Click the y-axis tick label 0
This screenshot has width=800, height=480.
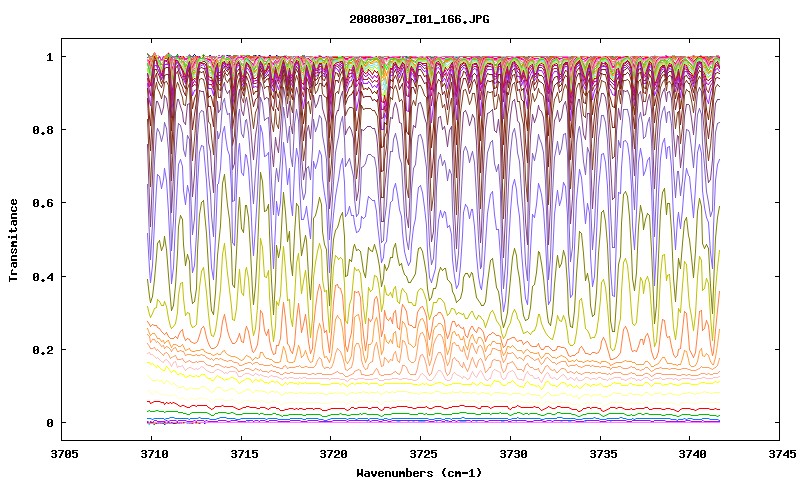click(49, 423)
